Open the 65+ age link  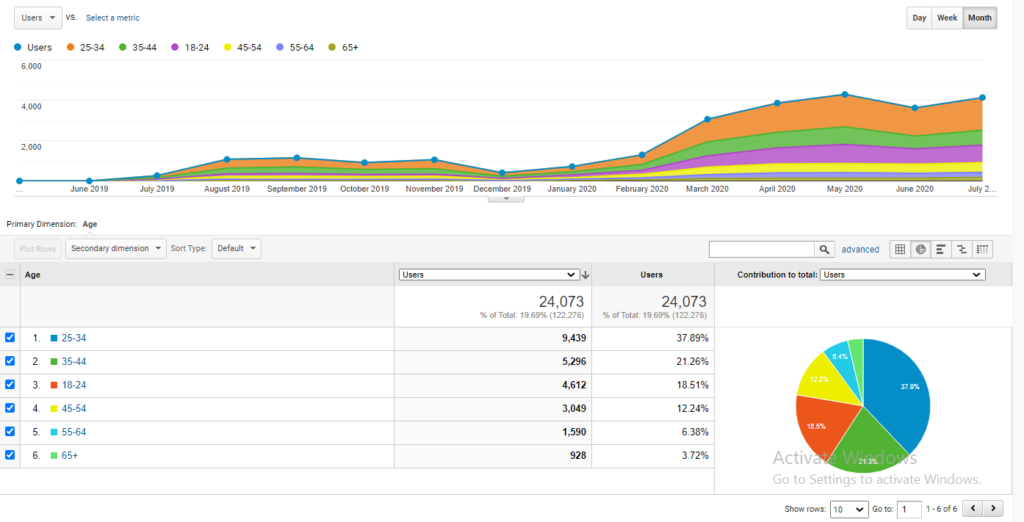(70, 456)
